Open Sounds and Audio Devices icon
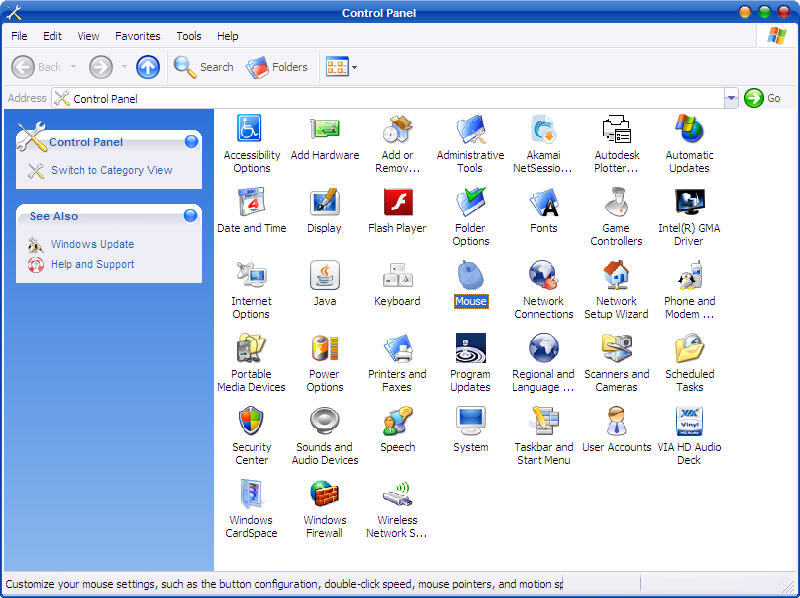800x598 pixels. pyautogui.click(x=324, y=422)
